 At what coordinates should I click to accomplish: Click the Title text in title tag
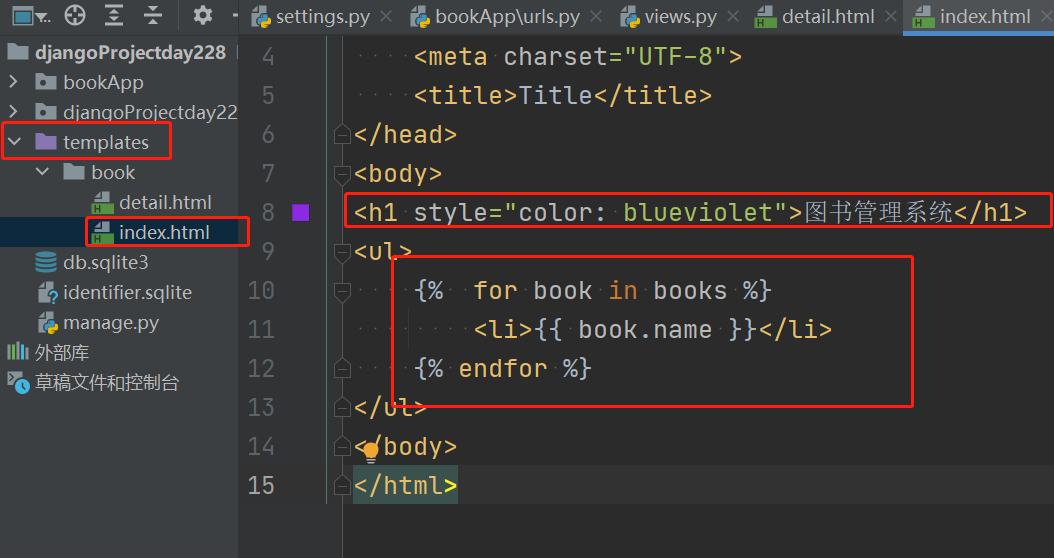tap(555, 95)
